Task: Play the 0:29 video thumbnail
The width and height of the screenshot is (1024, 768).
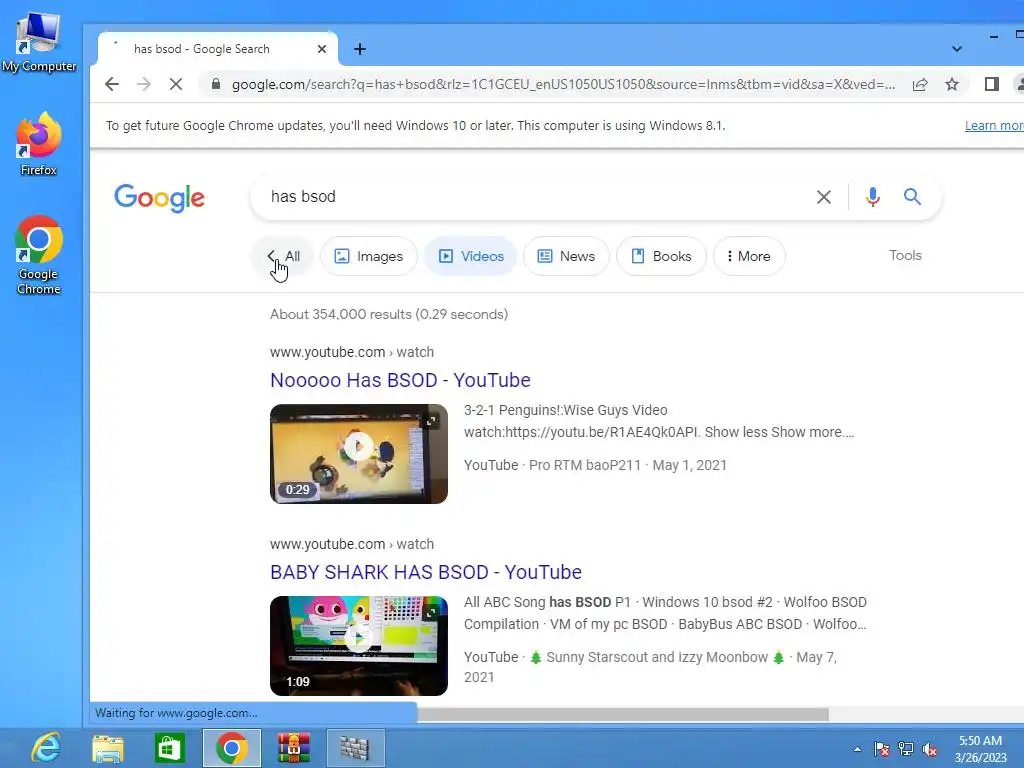Action: pos(359,454)
